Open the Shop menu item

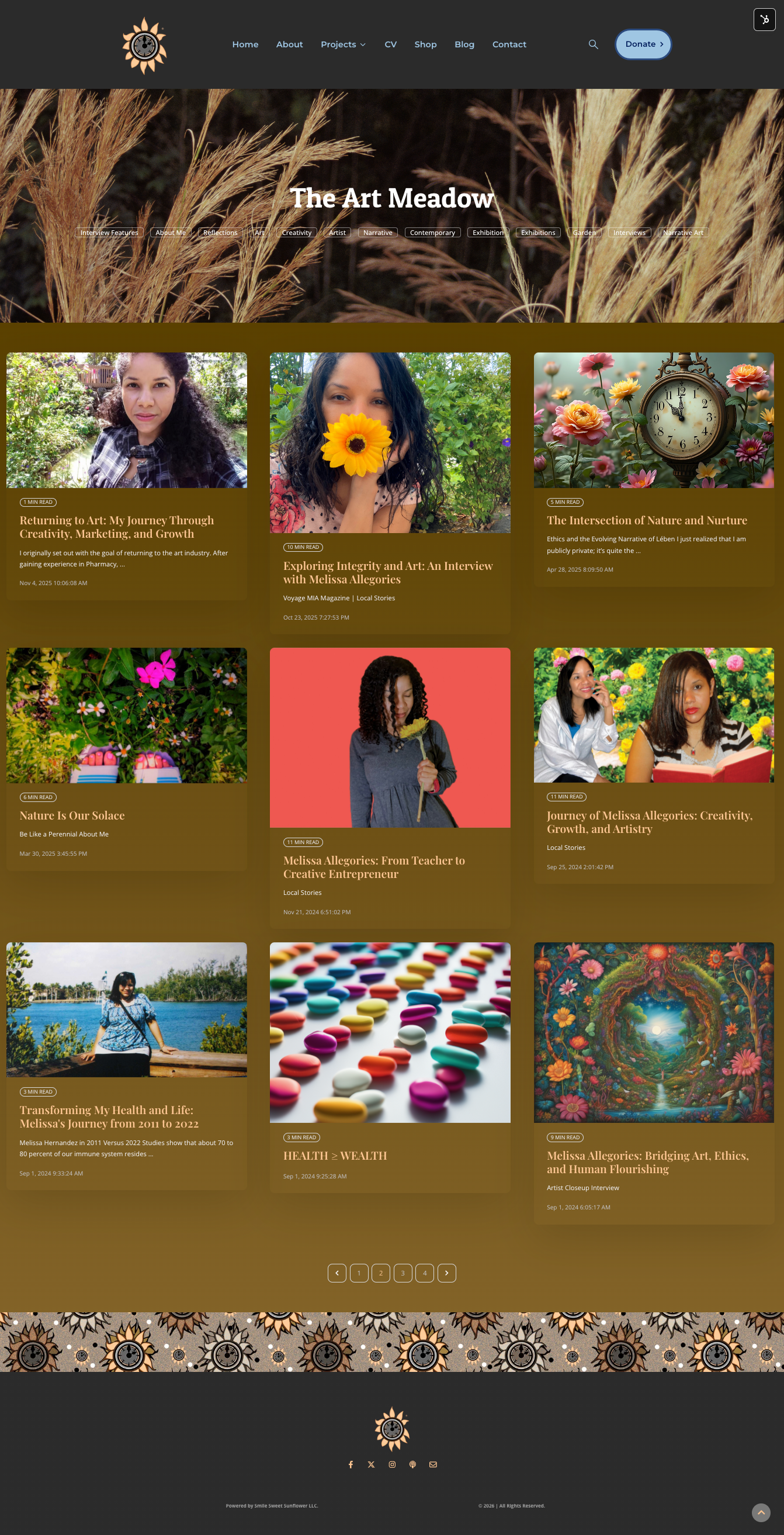(x=425, y=44)
